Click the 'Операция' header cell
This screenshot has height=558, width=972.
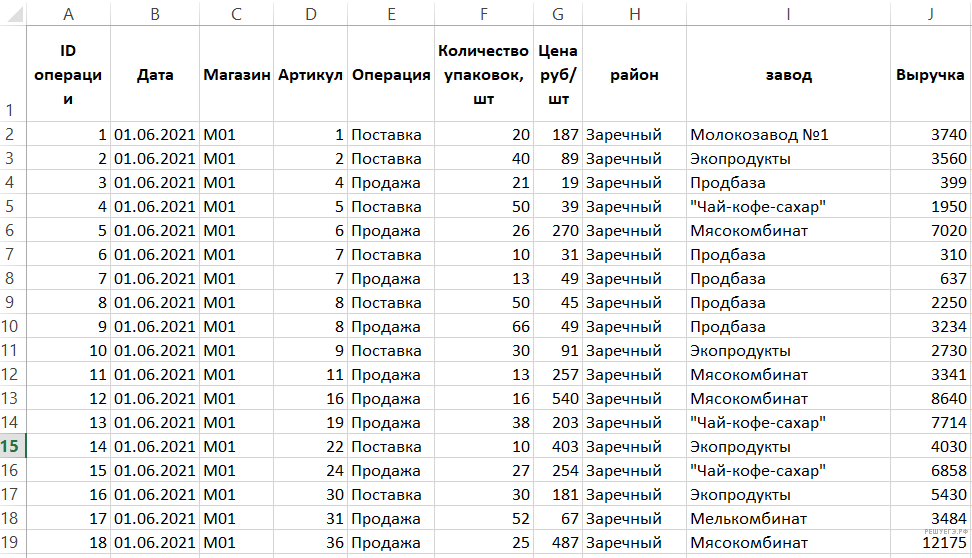pos(391,75)
